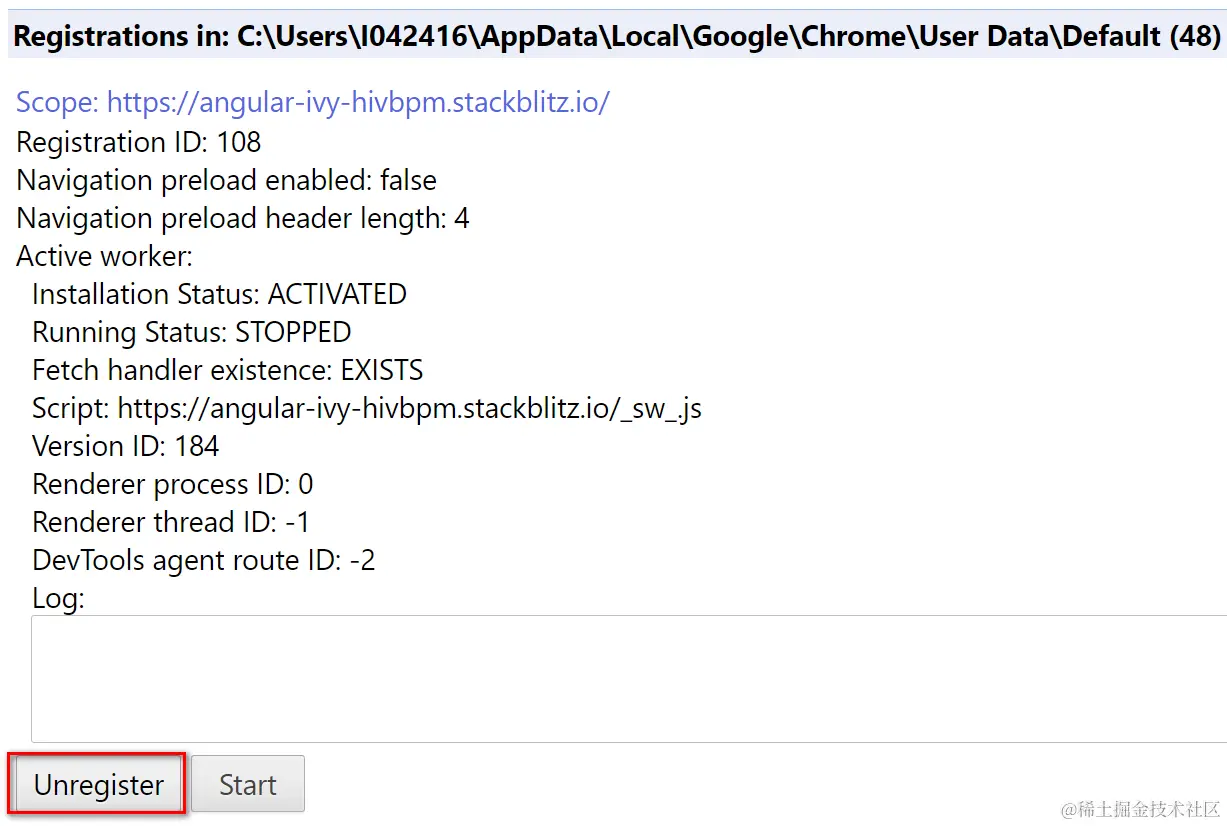
Task: Click the Unregister button
Action: click(98, 785)
